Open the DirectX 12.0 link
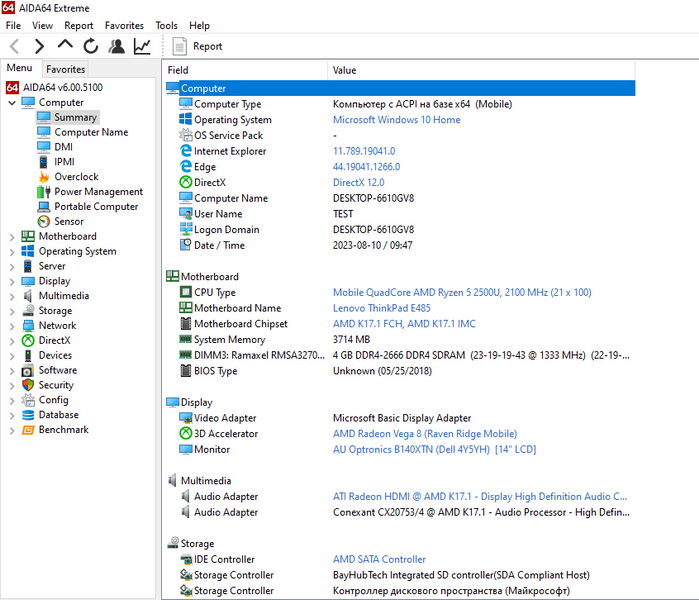 [x=358, y=182]
